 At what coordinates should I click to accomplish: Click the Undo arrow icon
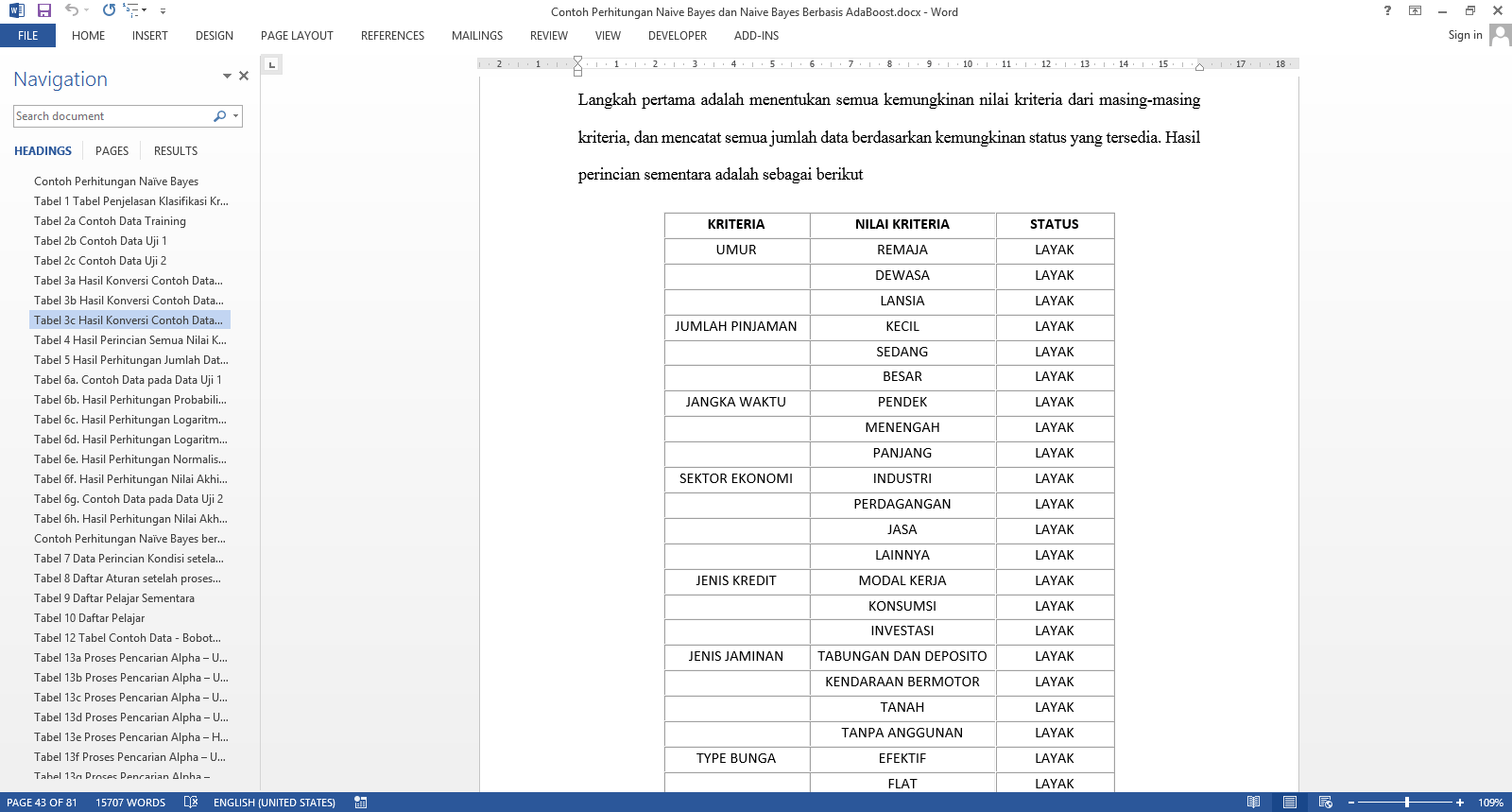[71, 10]
